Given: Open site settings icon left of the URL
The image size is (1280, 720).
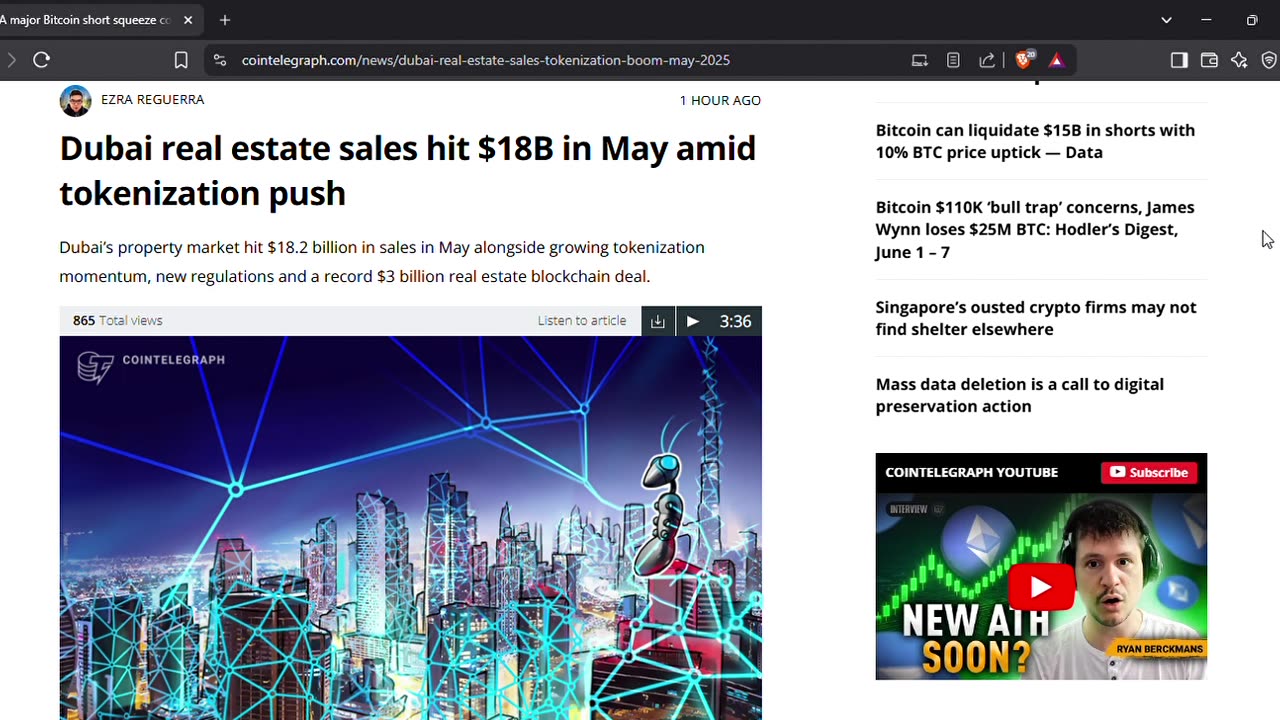Looking at the screenshot, I should point(220,60).
